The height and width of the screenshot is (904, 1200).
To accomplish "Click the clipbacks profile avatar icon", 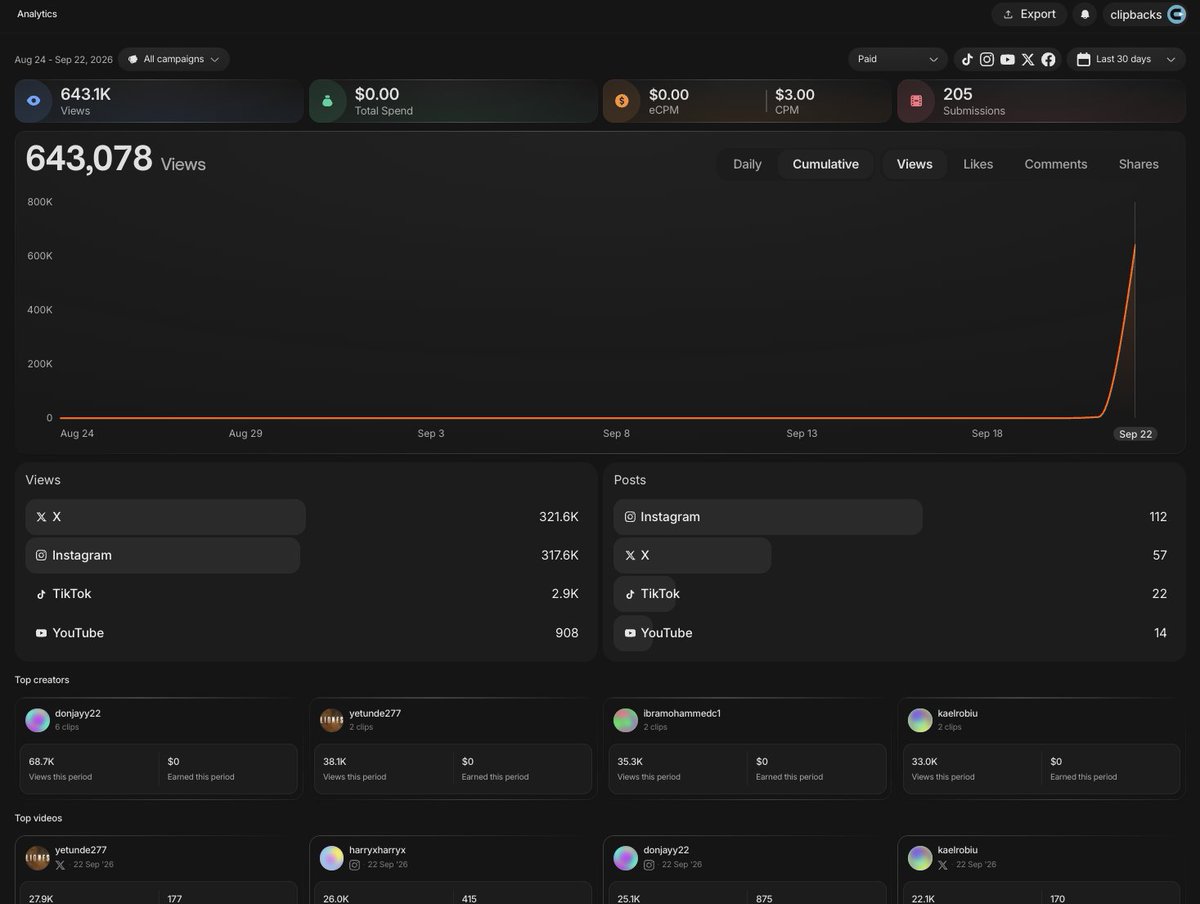I will point(1176,14).
